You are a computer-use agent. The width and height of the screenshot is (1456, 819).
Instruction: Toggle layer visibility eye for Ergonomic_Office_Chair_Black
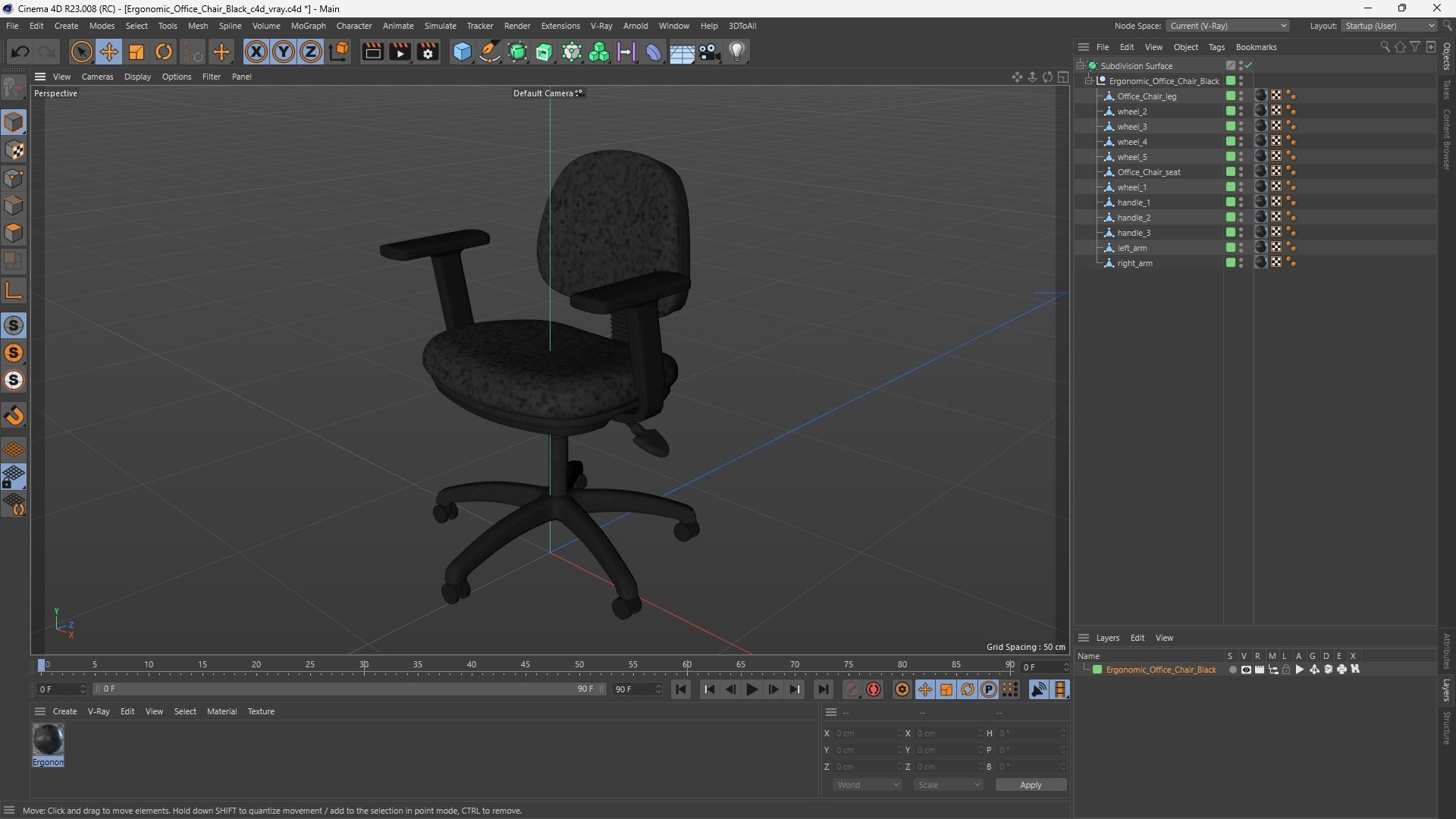(1246, 670)
